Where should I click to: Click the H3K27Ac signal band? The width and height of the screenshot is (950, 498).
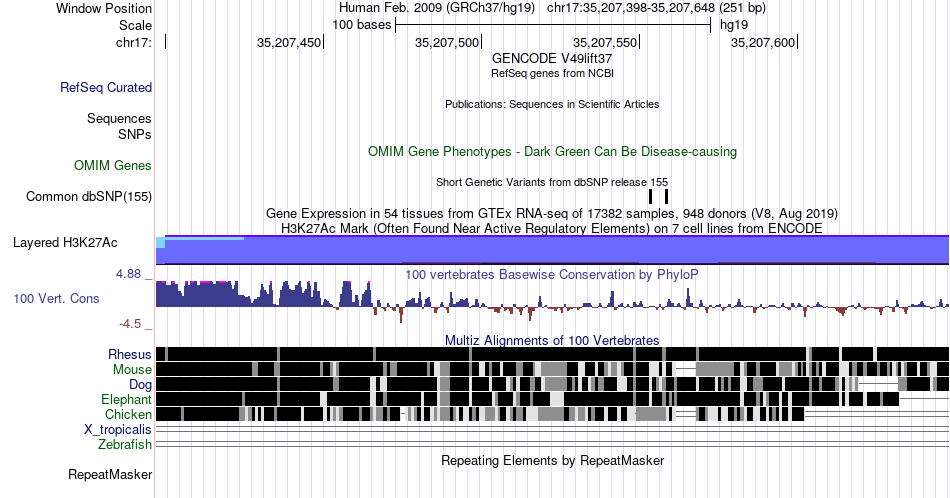(x=553, y=250)
